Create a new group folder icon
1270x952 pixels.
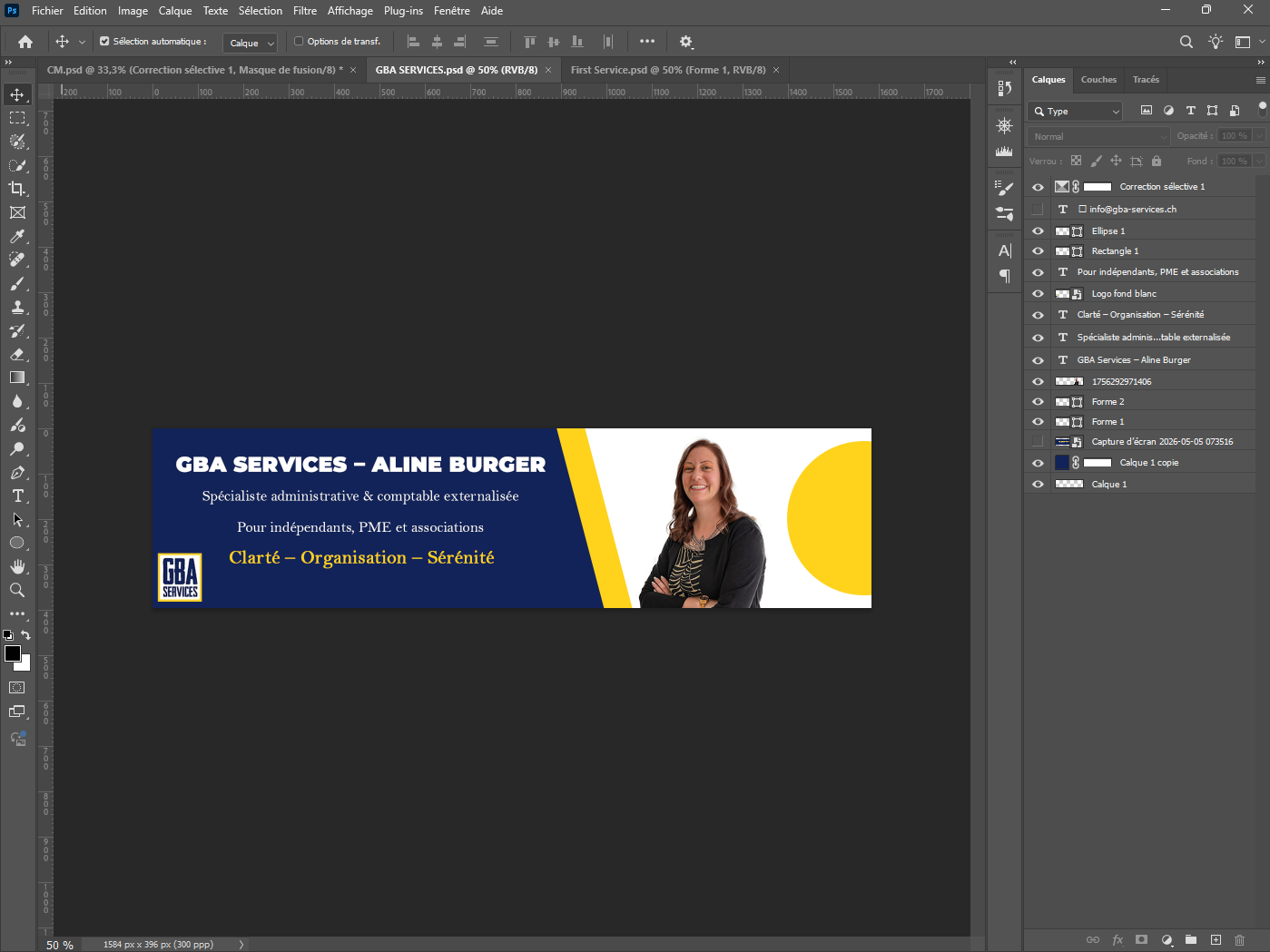1191,940
